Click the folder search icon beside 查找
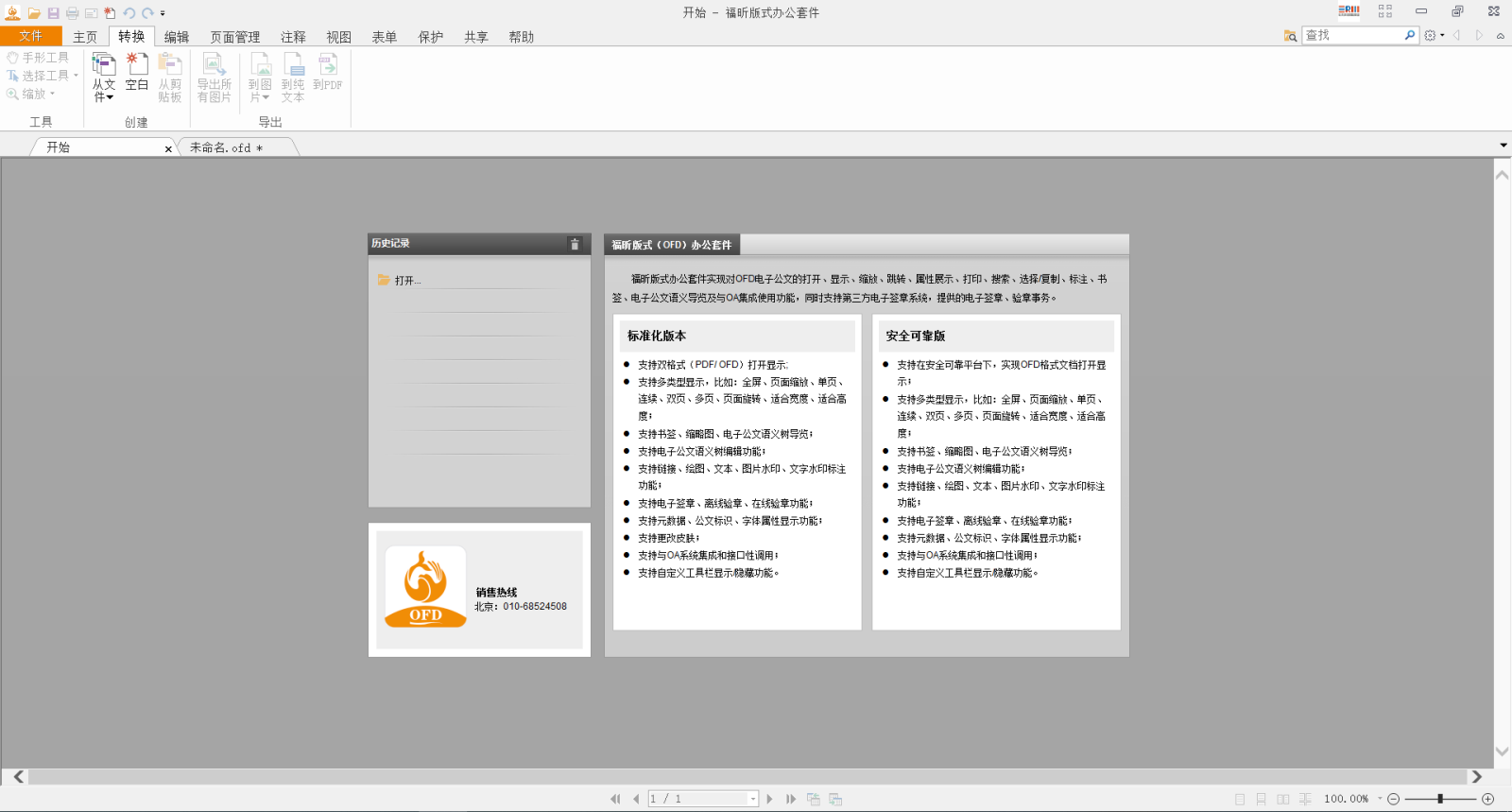The image size is (1512, 812). pos(1290,36)
